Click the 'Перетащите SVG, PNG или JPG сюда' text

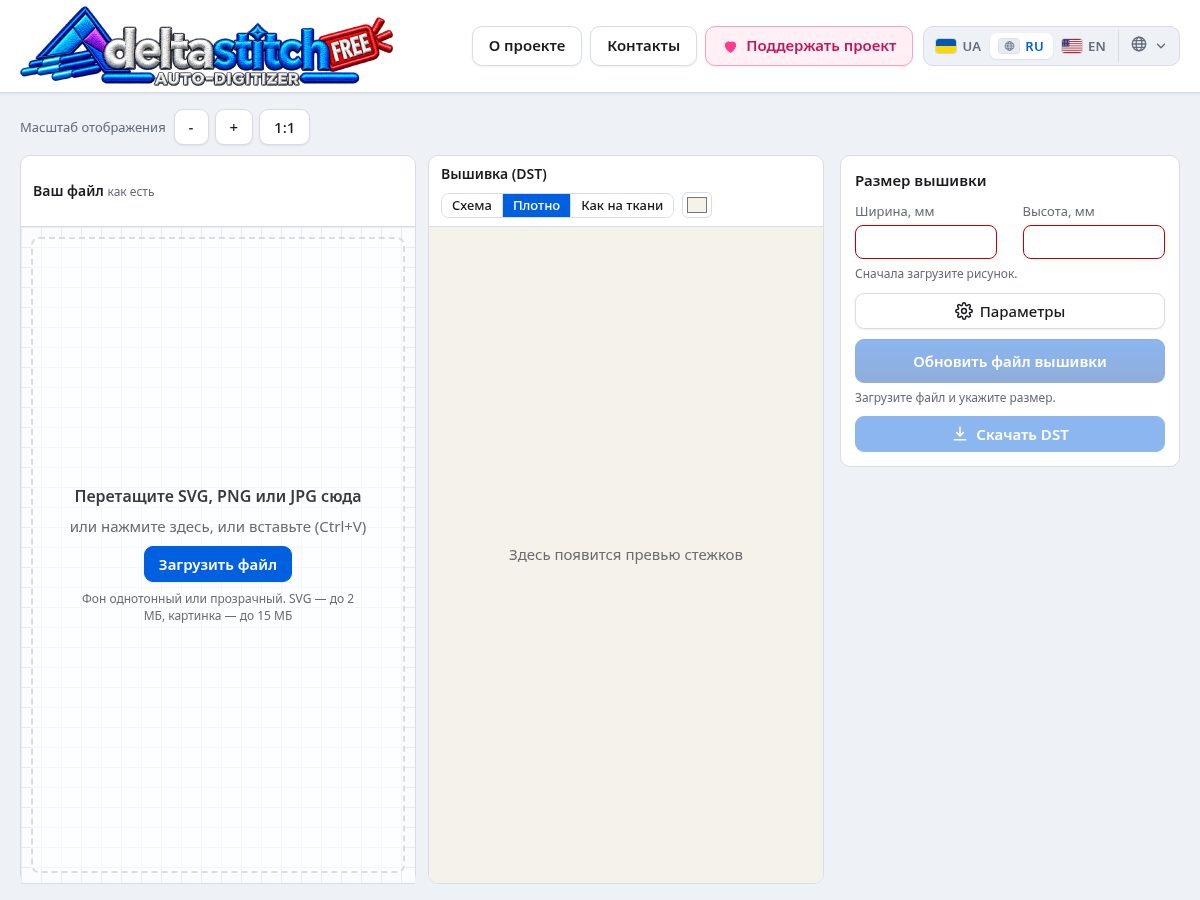point(218,496)
